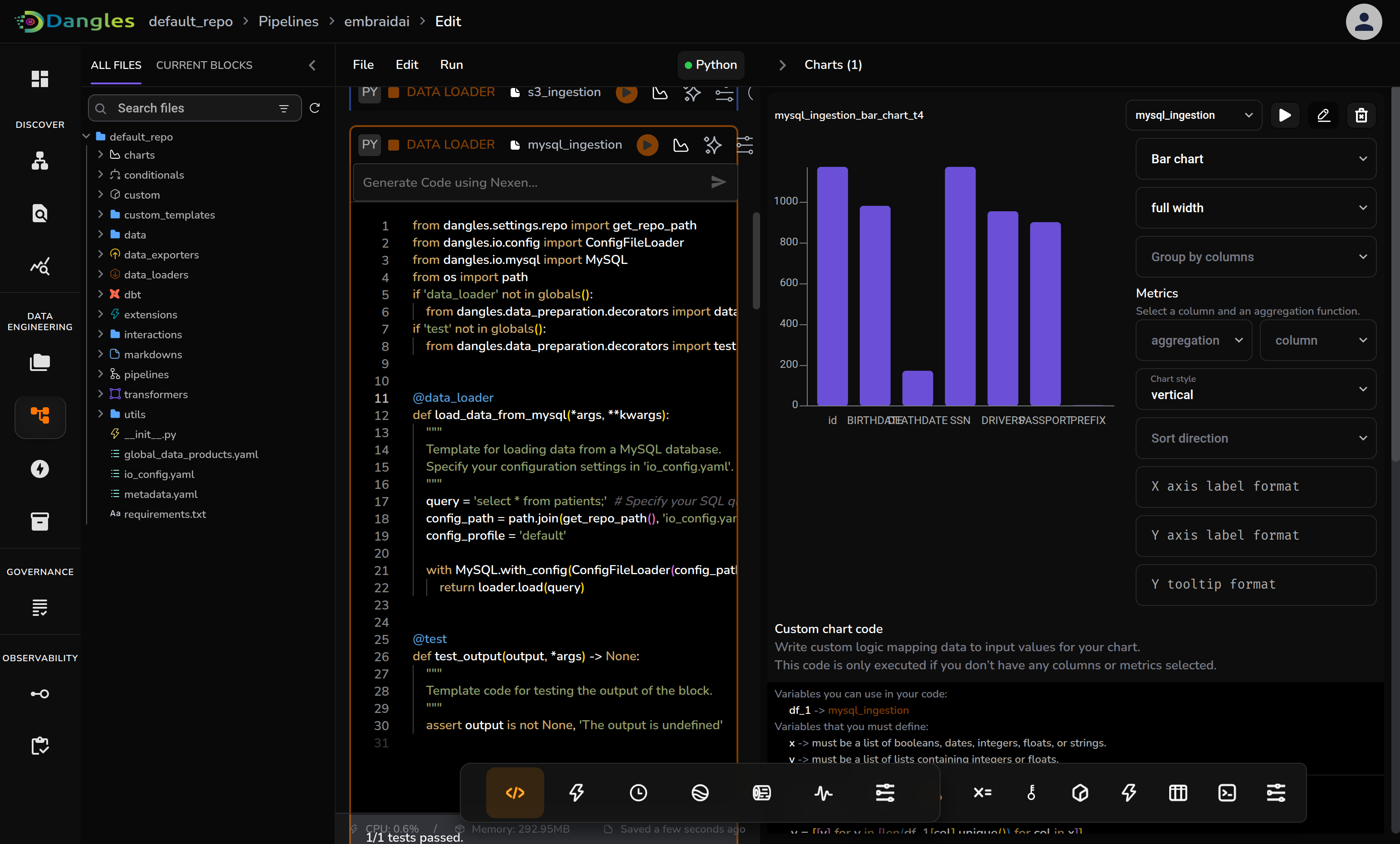Open the code view in bottom toolbar
The height and width of the screenshot is (844, 1400).
[x=515, y=792]
